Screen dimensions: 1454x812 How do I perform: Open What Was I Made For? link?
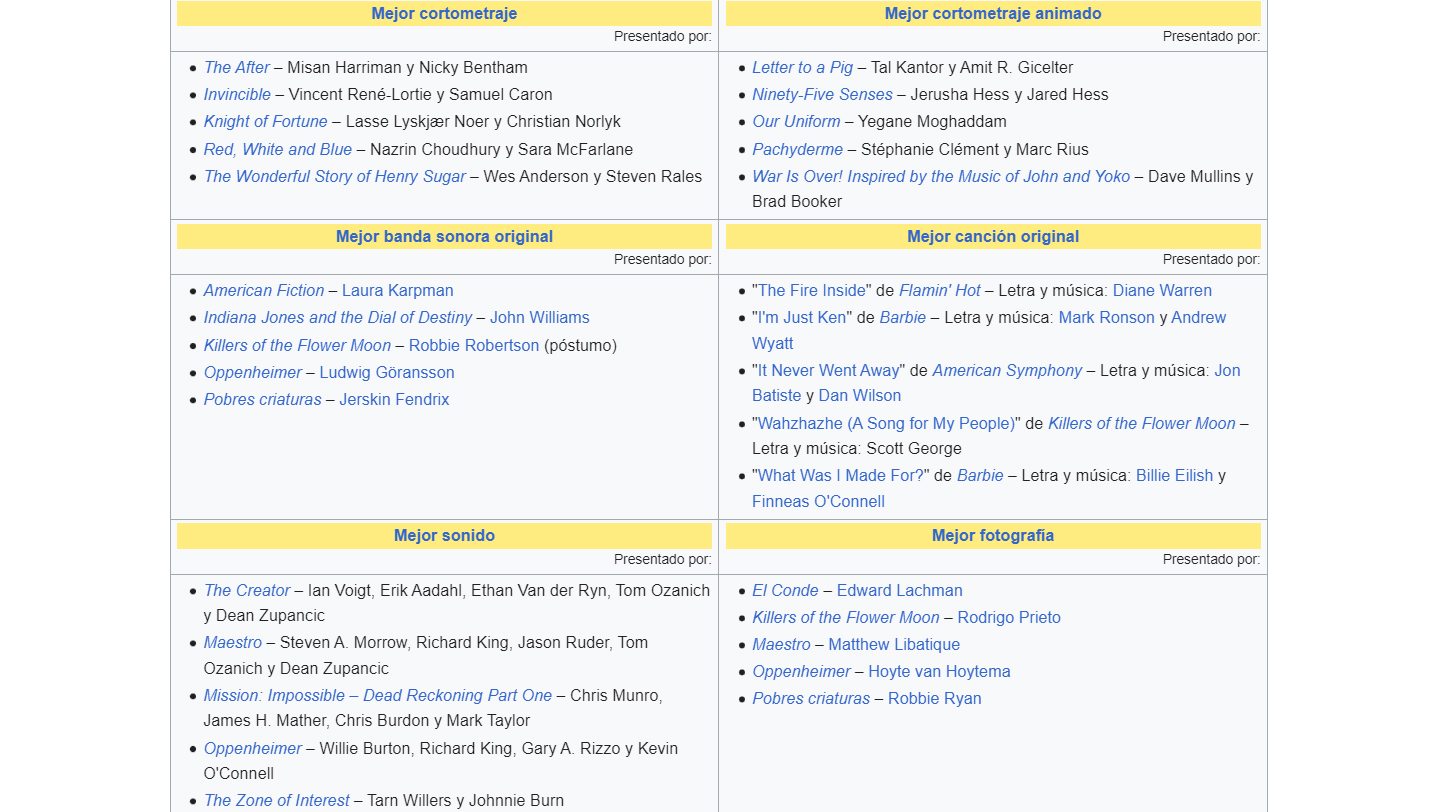coord(841,476)
